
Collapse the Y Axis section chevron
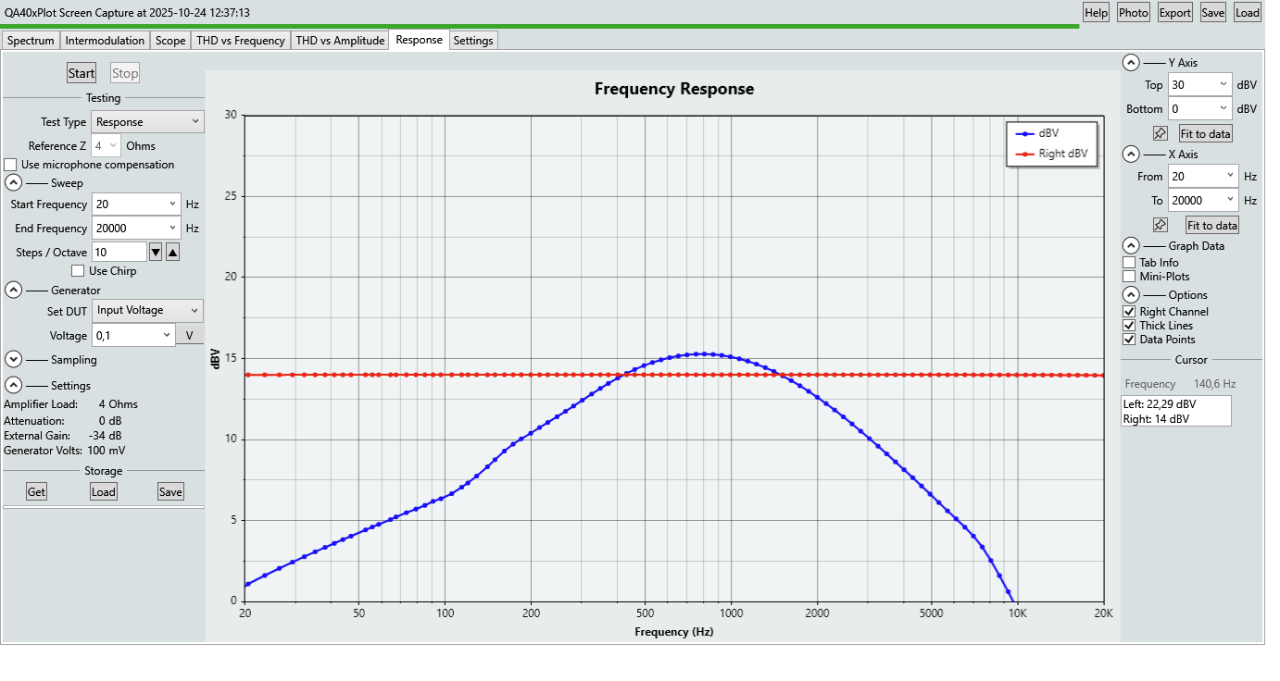(1130, 62)
